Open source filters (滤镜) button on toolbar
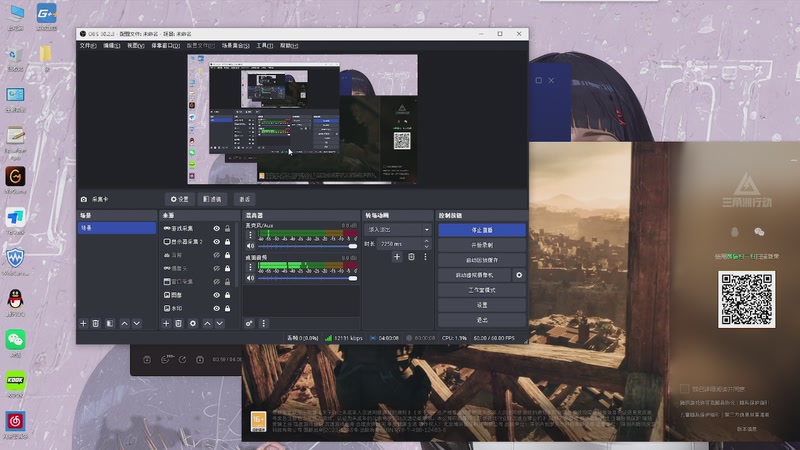800x450 pixels. [212, 199]
